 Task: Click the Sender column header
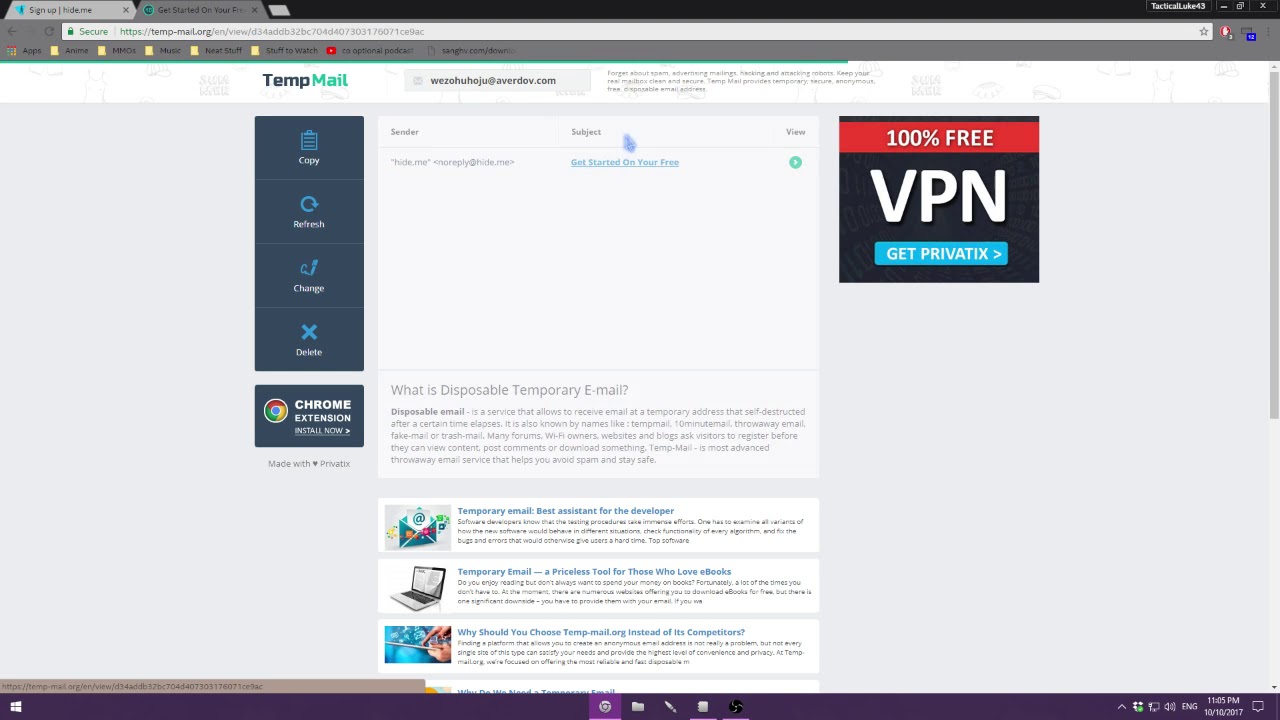405,132
